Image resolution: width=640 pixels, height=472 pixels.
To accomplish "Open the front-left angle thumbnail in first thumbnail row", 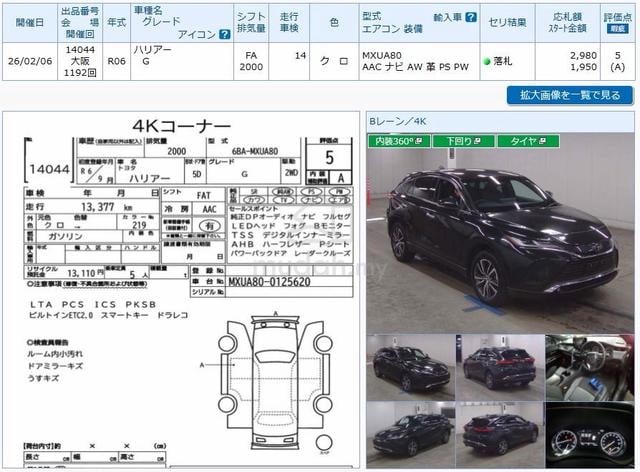I will (x=411, y=367).
